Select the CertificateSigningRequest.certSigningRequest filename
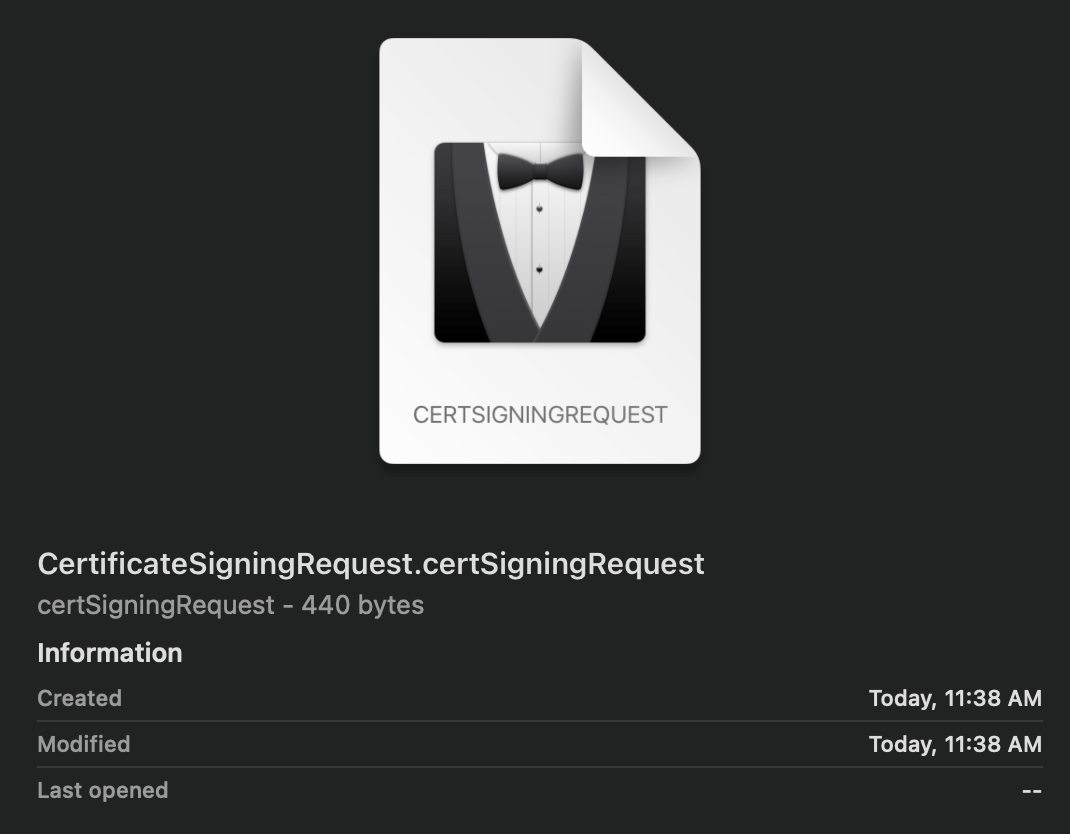 pos(370,564)
